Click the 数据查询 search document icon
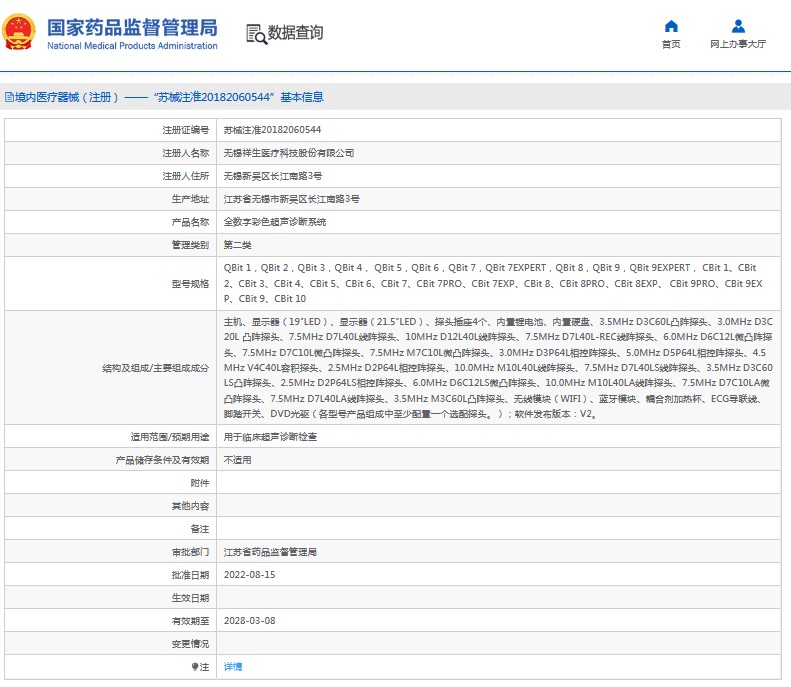Viewport: 791px width, 687px height. 256,34
